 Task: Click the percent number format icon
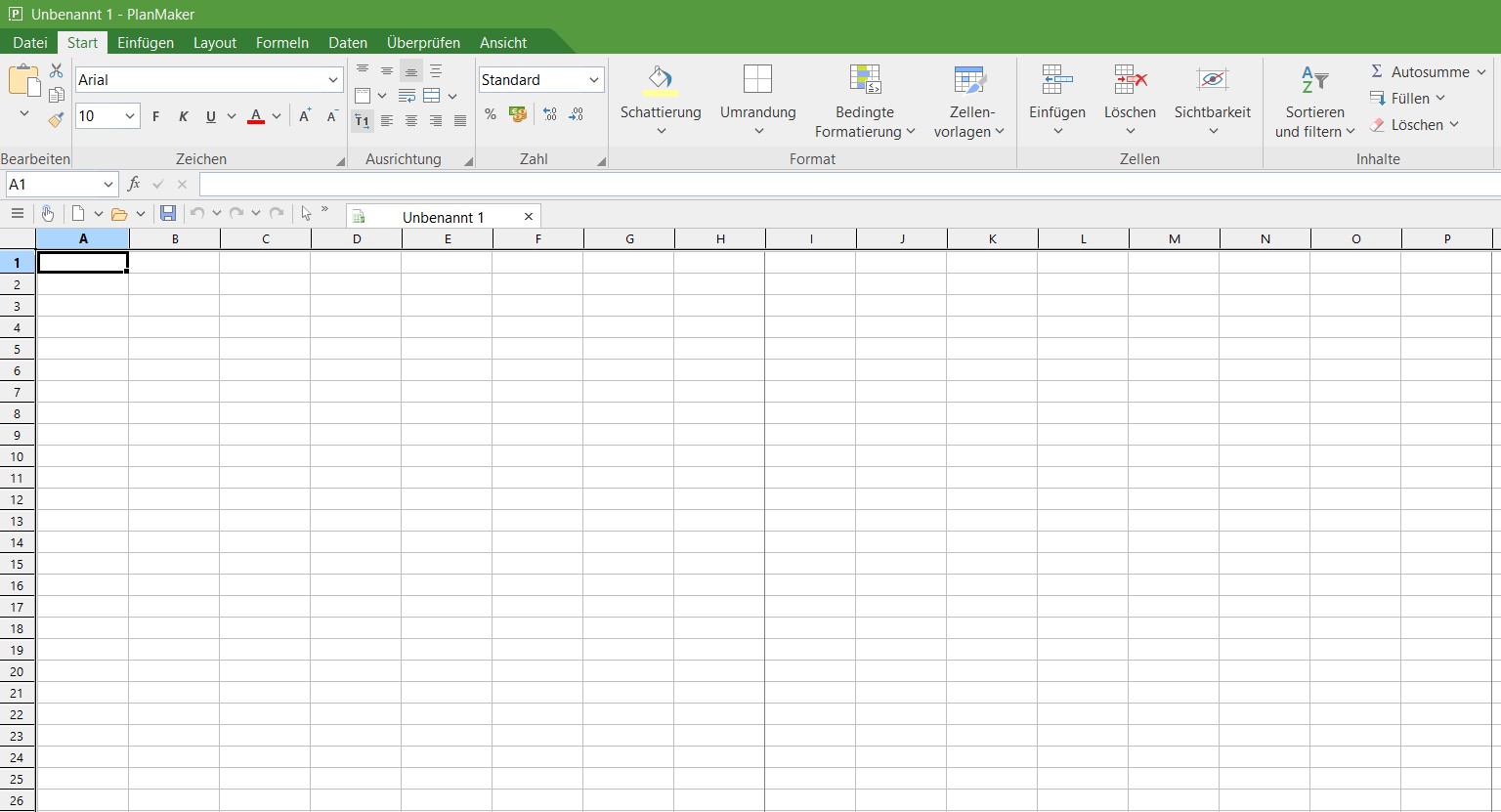491,115
